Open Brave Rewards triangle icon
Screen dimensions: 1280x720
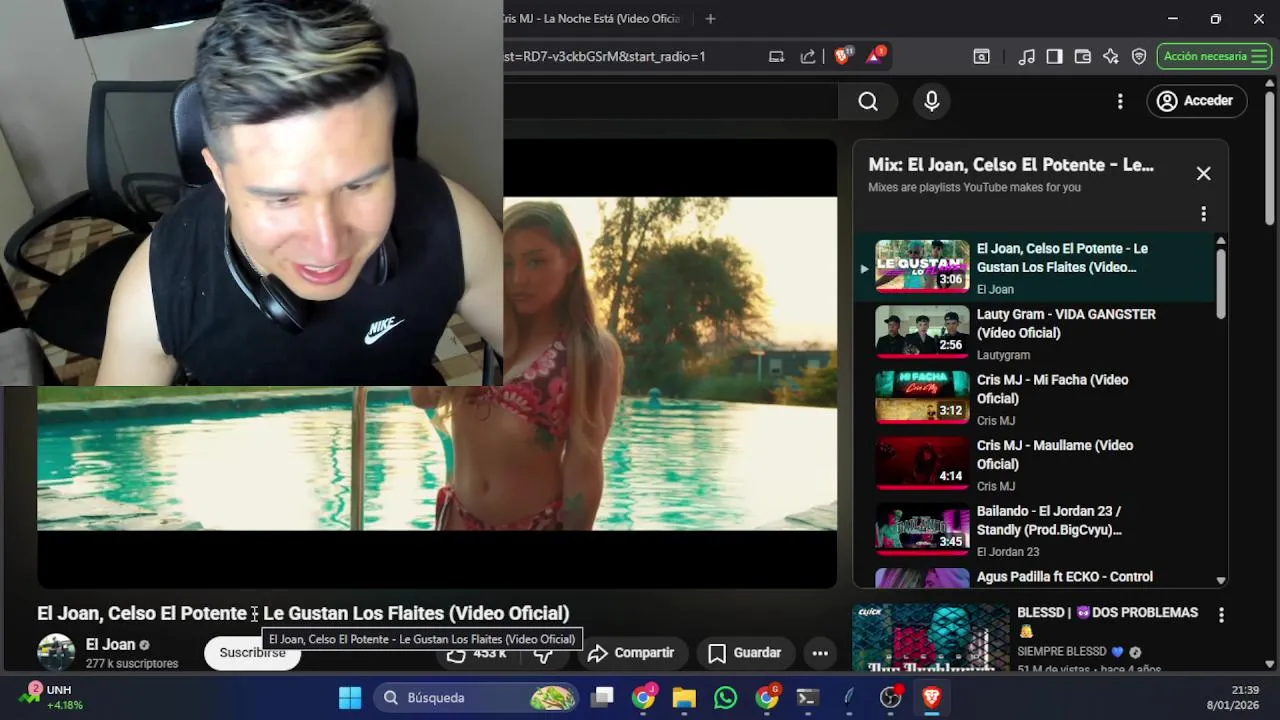point(875,56)
